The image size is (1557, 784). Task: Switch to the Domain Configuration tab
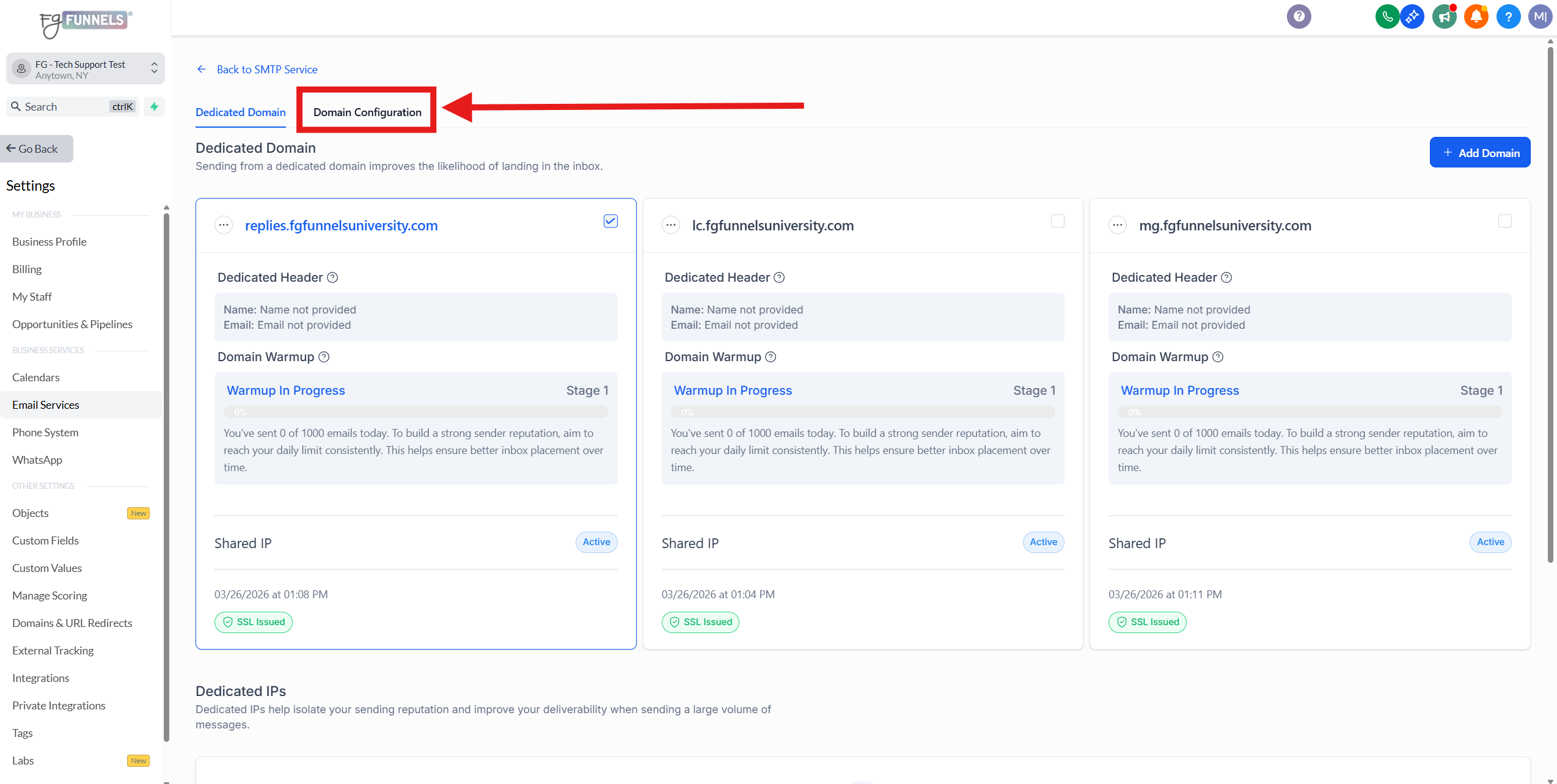click(367, 112)
